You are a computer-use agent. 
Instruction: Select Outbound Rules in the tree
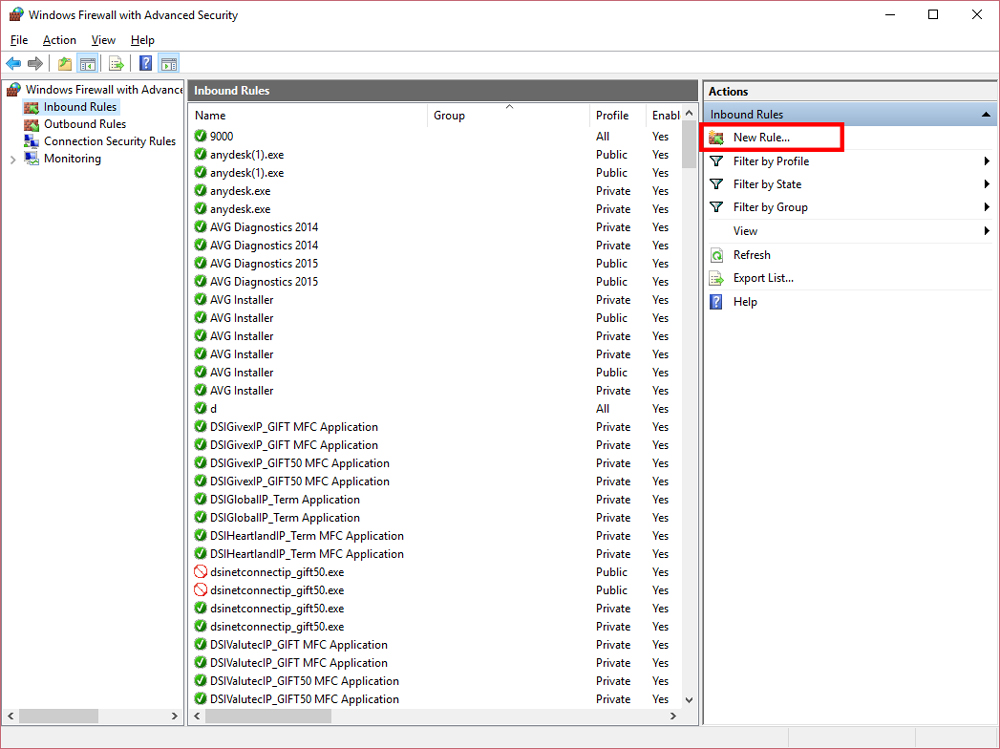[x=85, y=124]
